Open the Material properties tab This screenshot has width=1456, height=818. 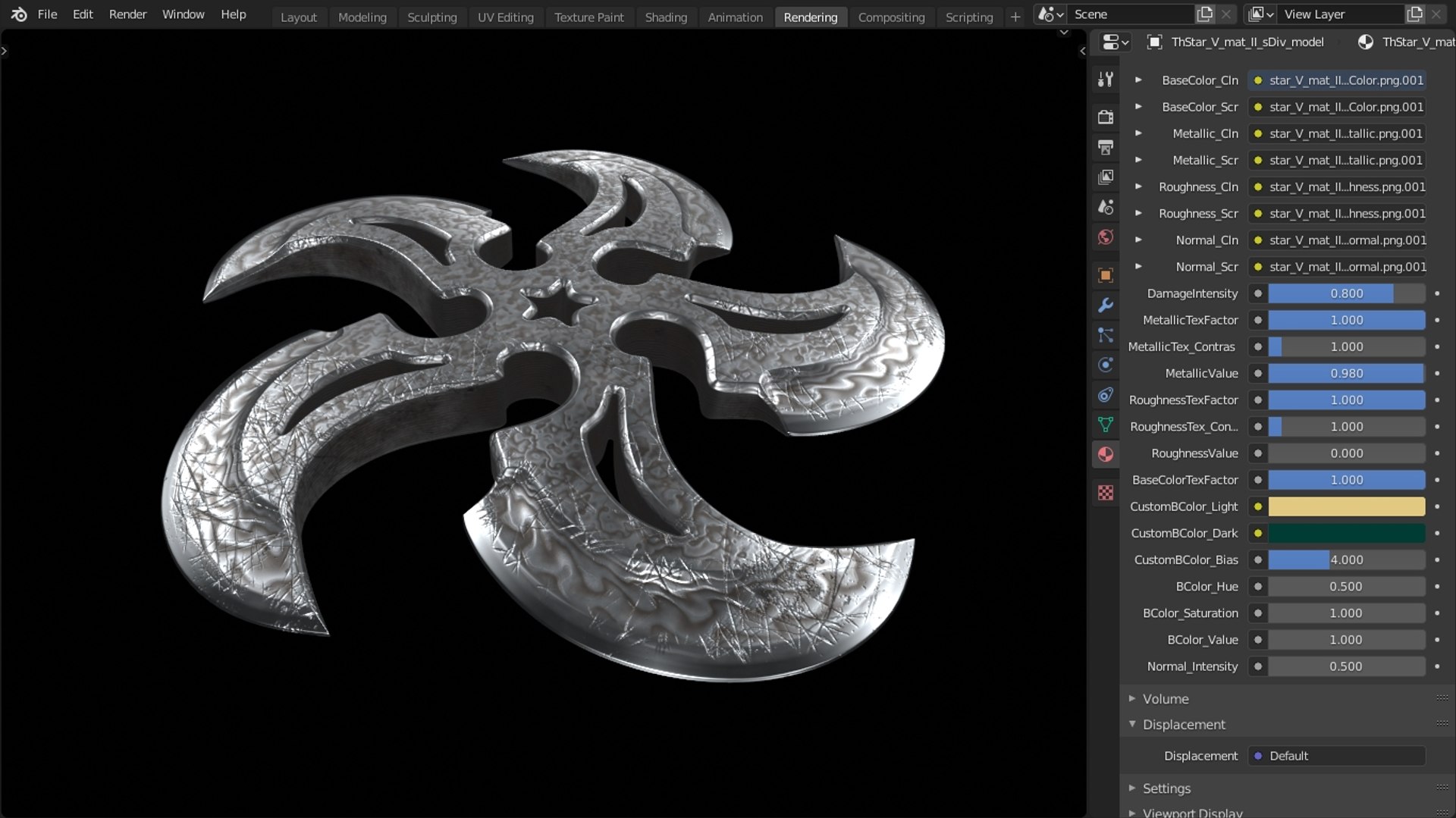[1106, 455]
